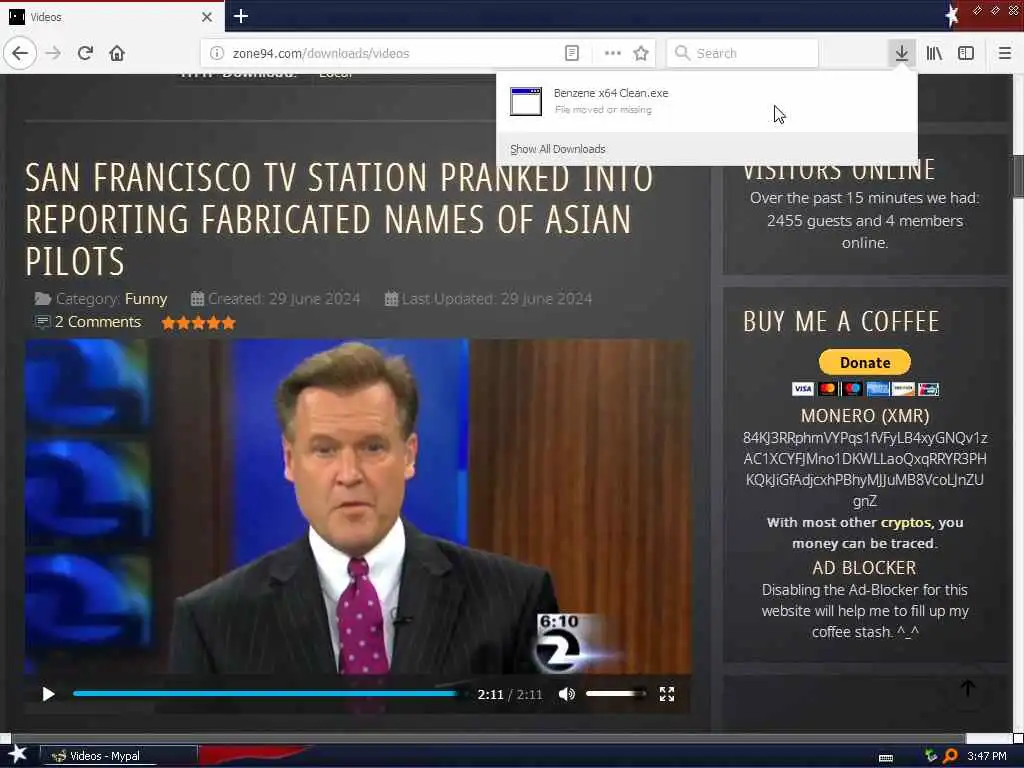Show site information icon in address bar
This screenshot has width=1024, height=768.
pos(217,53)
